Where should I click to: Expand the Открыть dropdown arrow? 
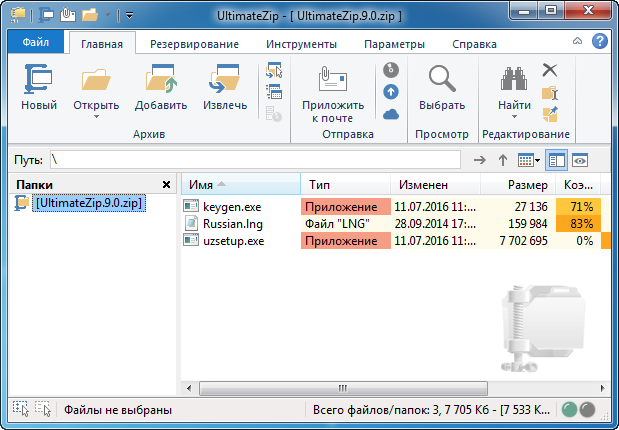point(97,117)
